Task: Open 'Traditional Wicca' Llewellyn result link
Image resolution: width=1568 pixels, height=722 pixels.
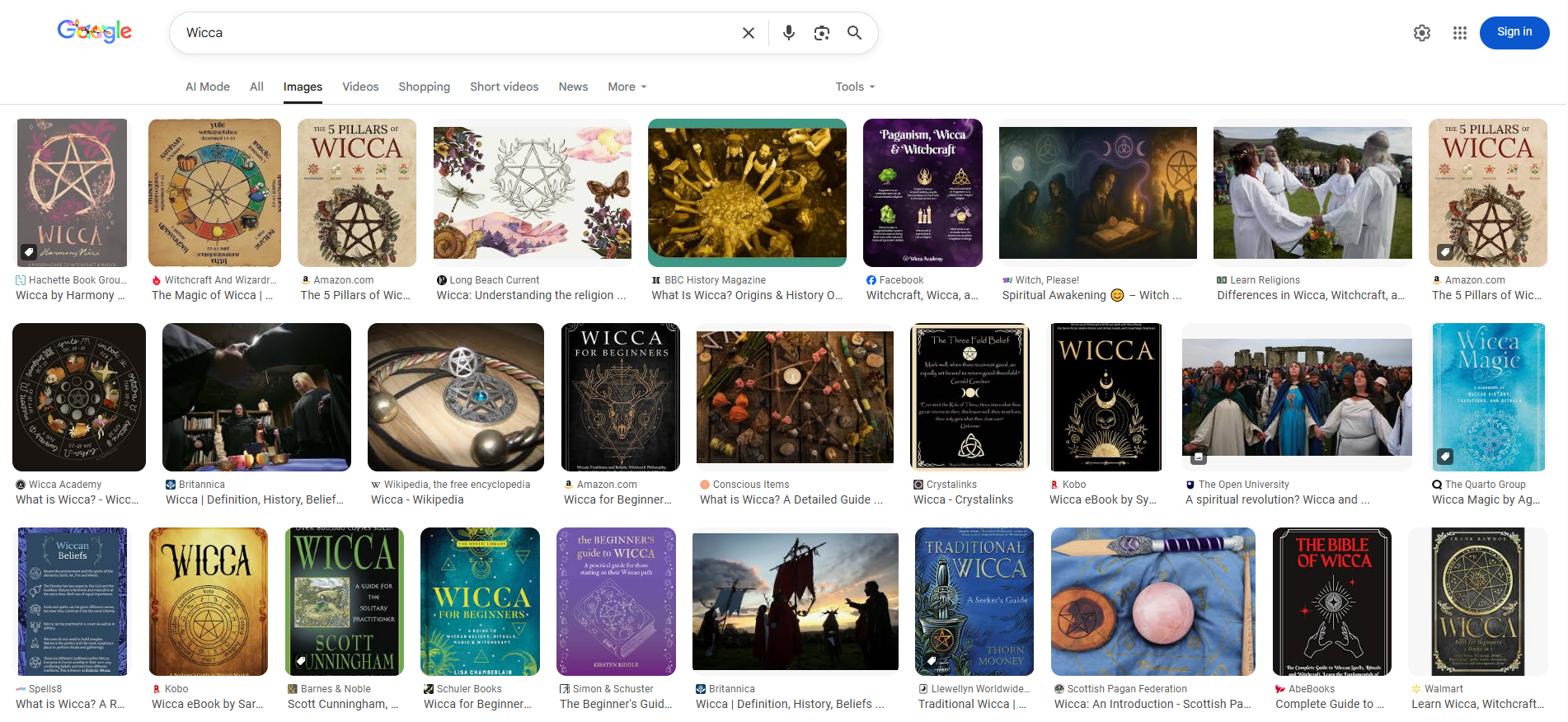Action: [x=972, y=704]
